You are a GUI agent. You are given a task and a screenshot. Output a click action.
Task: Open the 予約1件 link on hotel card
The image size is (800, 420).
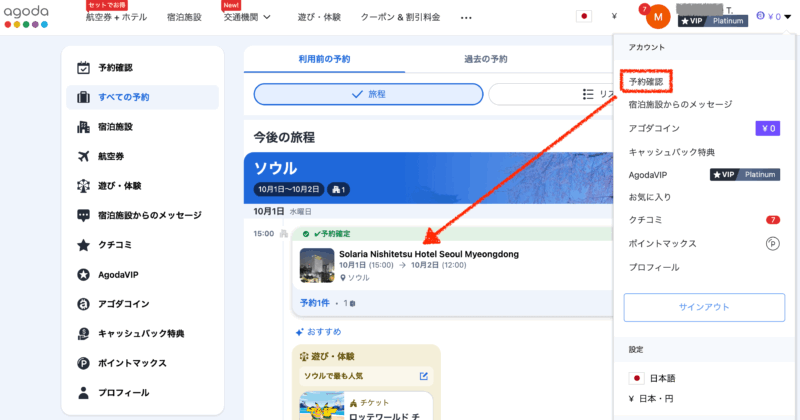(315, 303)
